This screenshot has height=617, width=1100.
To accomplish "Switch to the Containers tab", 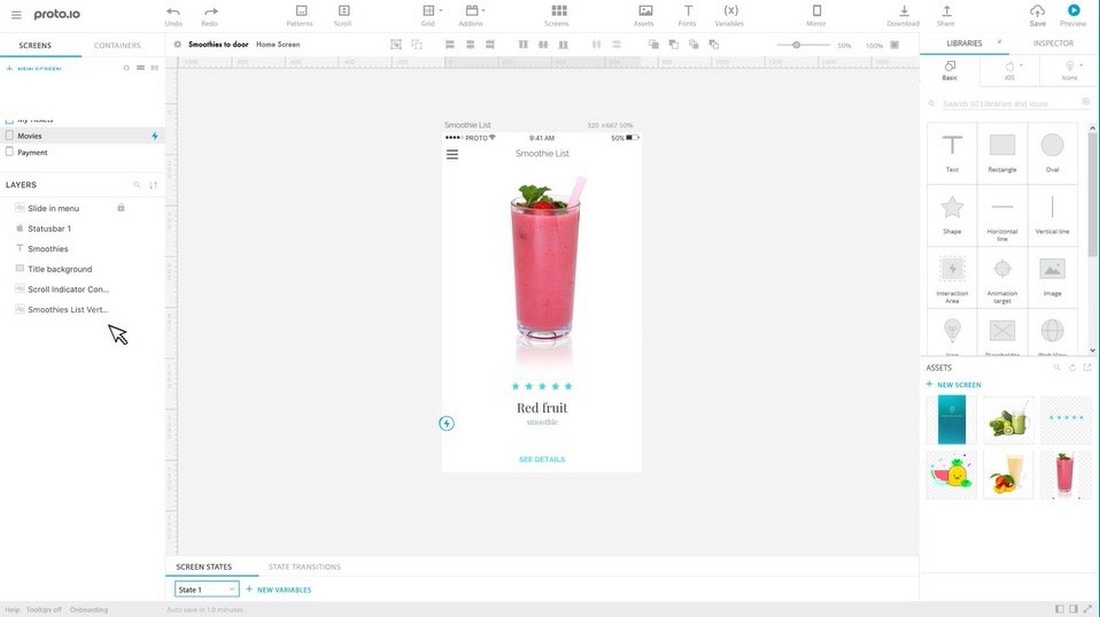I will coord(117,45).
